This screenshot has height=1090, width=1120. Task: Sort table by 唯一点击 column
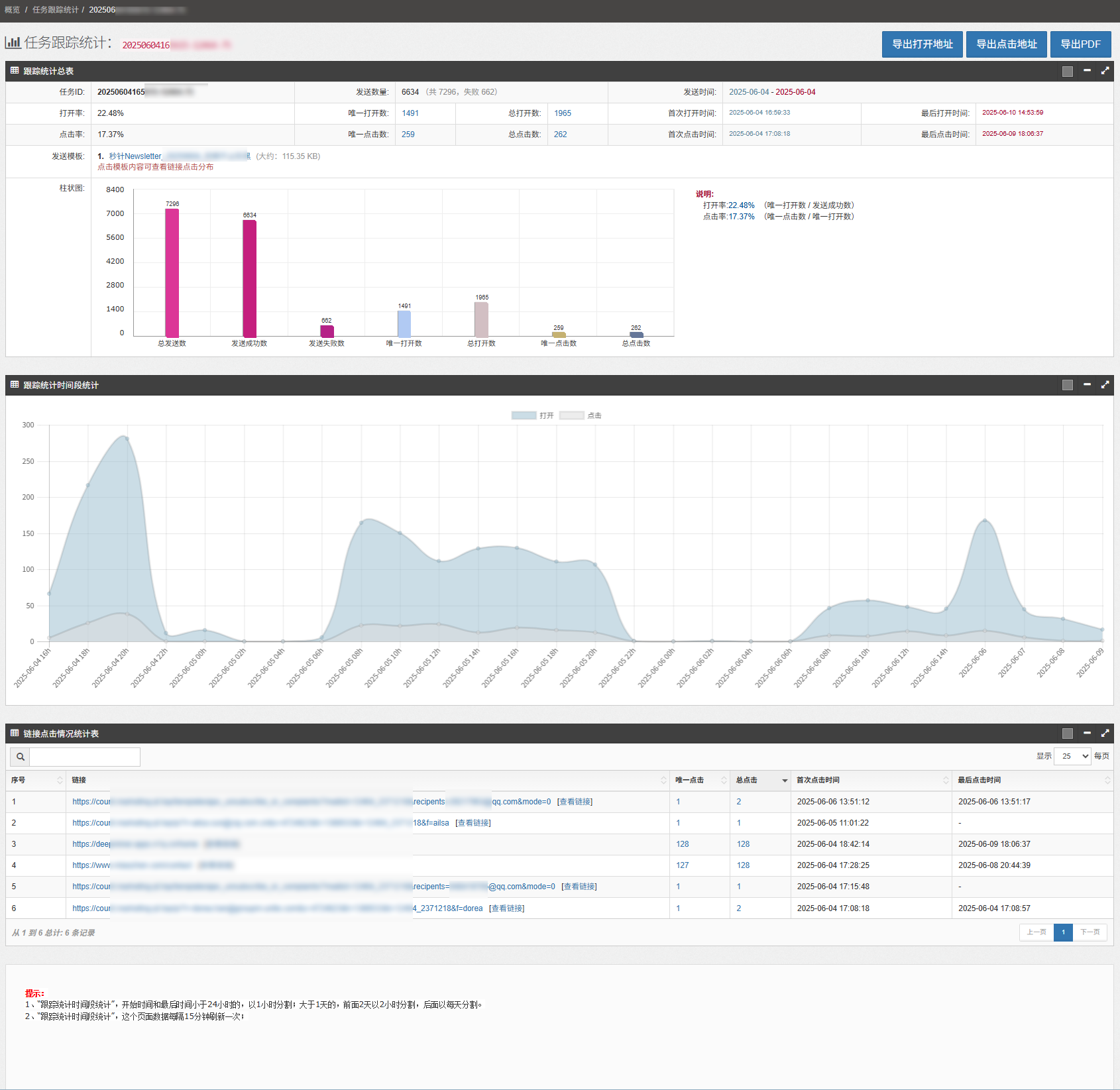tap(700, 781)
